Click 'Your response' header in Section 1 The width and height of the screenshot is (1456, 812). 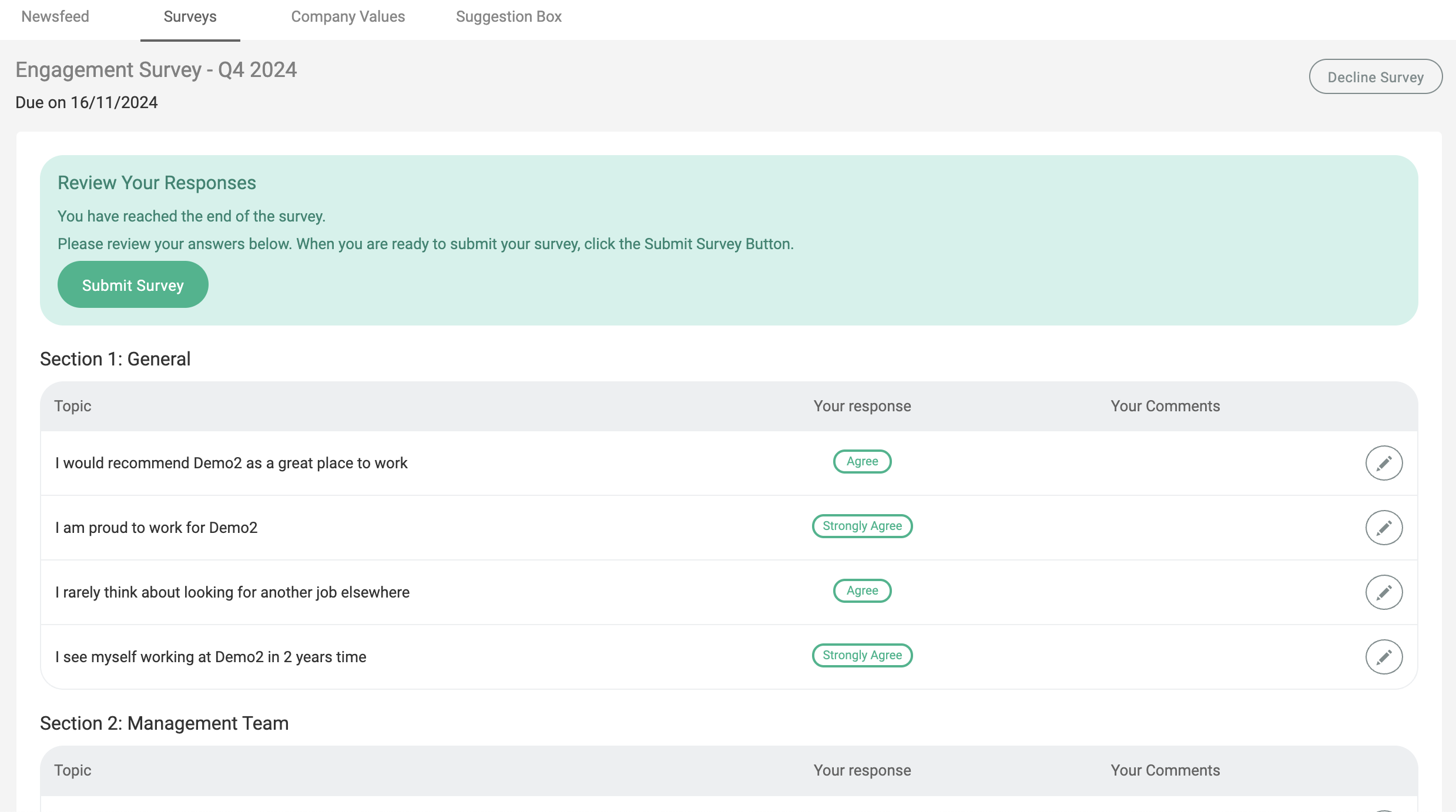pyautogui.click(x=862, y=406)
